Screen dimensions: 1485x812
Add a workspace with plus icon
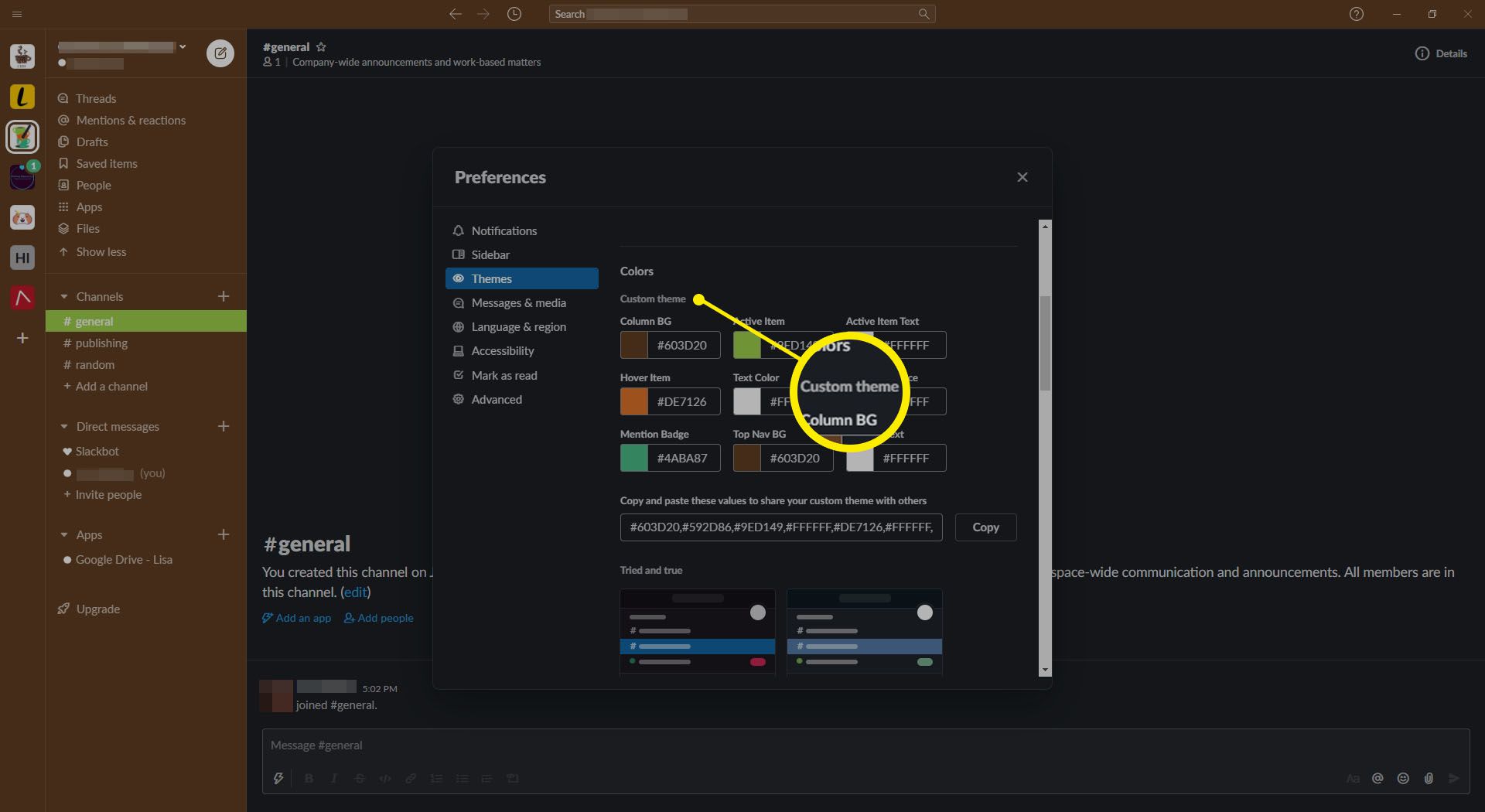coord(22,338)
